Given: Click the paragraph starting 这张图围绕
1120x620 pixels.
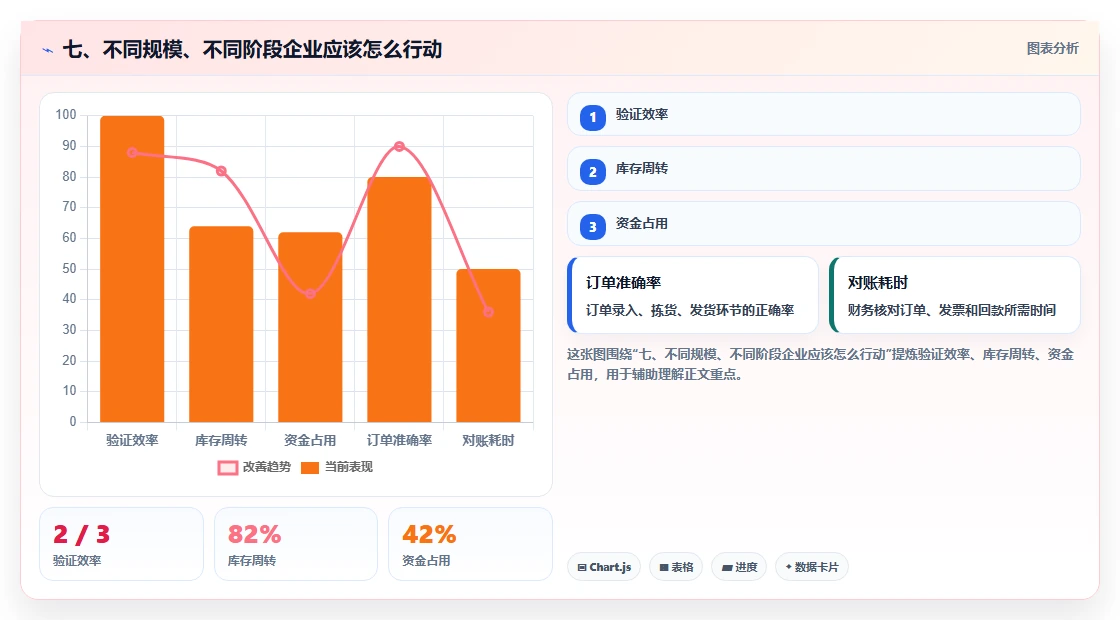Looking at the screenshot, I should pyautogui.click(x=821, y=364).
